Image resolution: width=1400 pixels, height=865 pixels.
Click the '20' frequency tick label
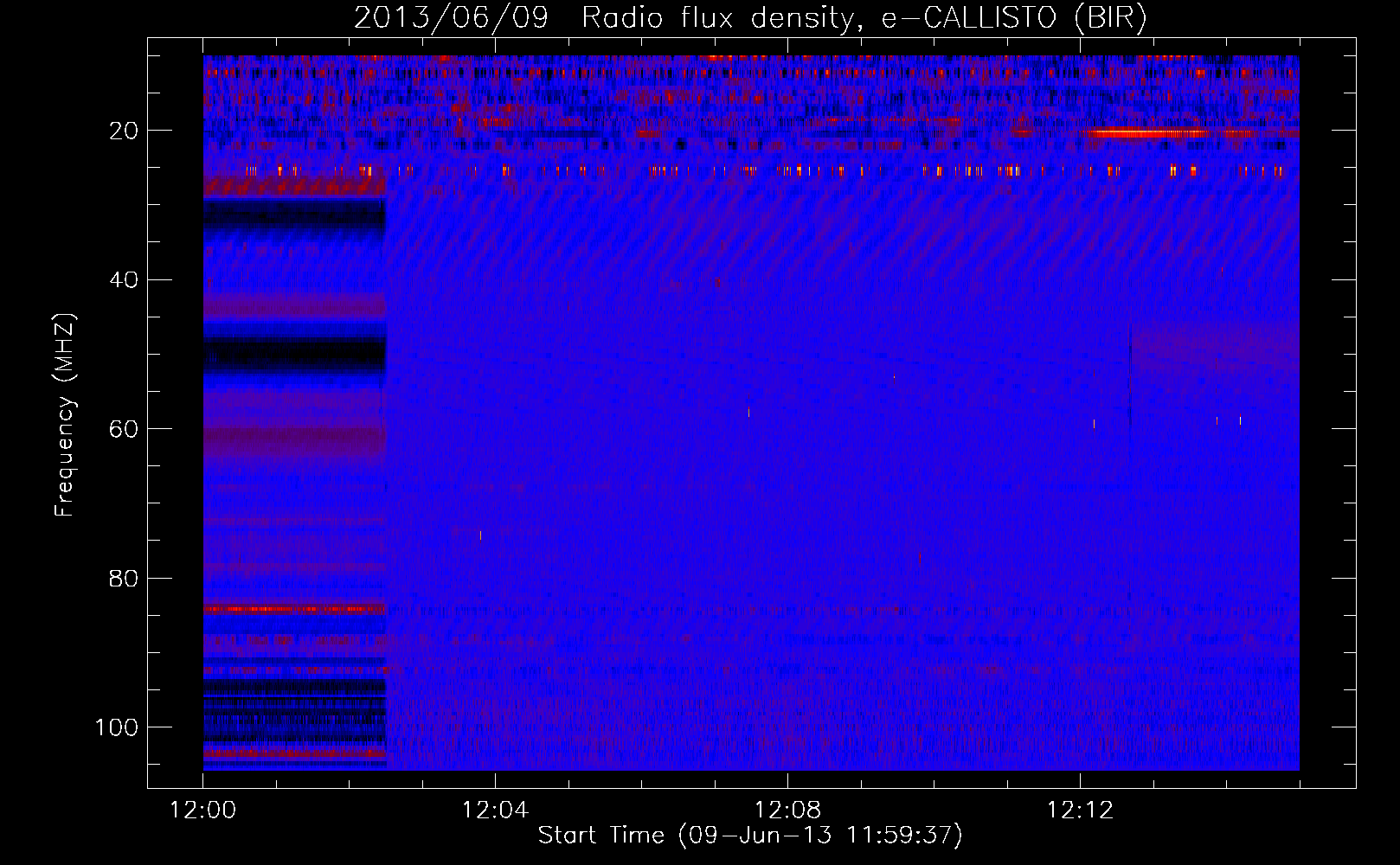[x=125, y=131]
